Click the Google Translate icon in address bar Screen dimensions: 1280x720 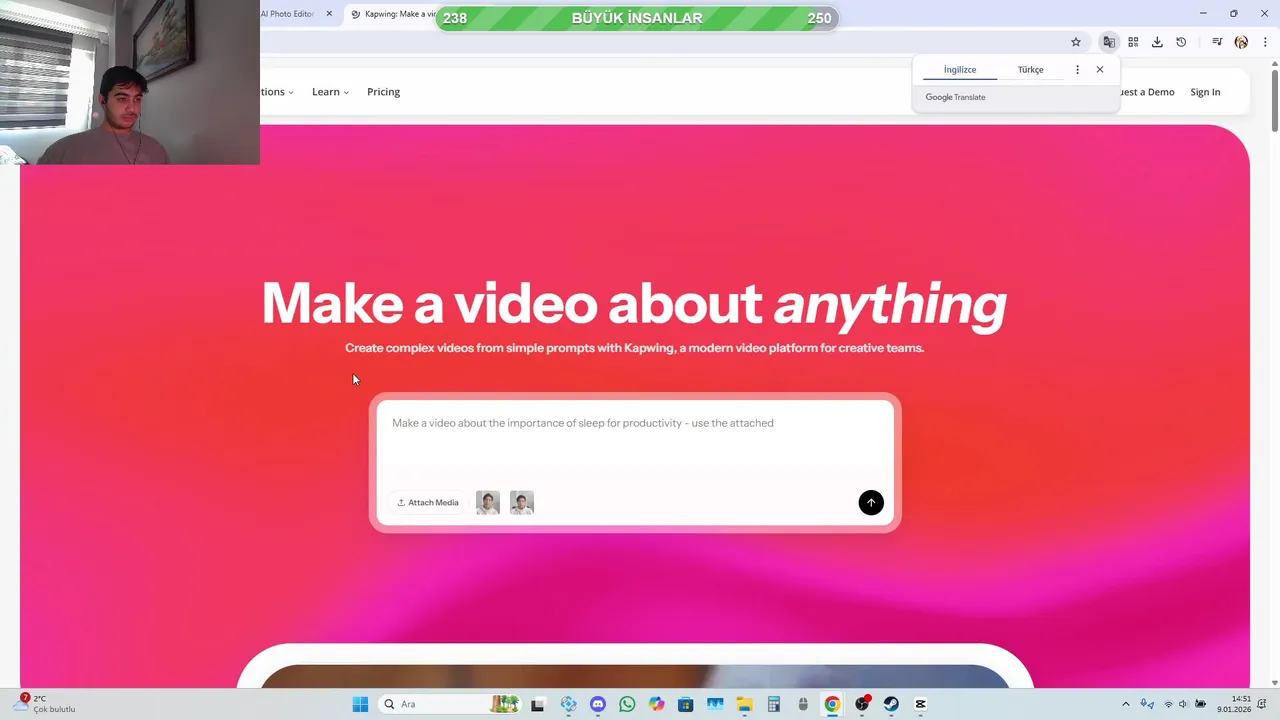pyautogui.click(x=1109, y=42)
